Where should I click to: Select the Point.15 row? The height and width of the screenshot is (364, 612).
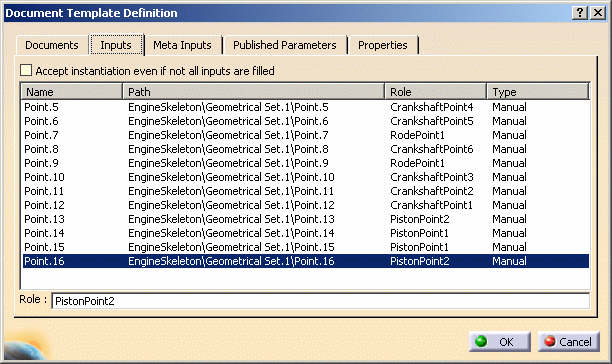(x=306, y=247)
